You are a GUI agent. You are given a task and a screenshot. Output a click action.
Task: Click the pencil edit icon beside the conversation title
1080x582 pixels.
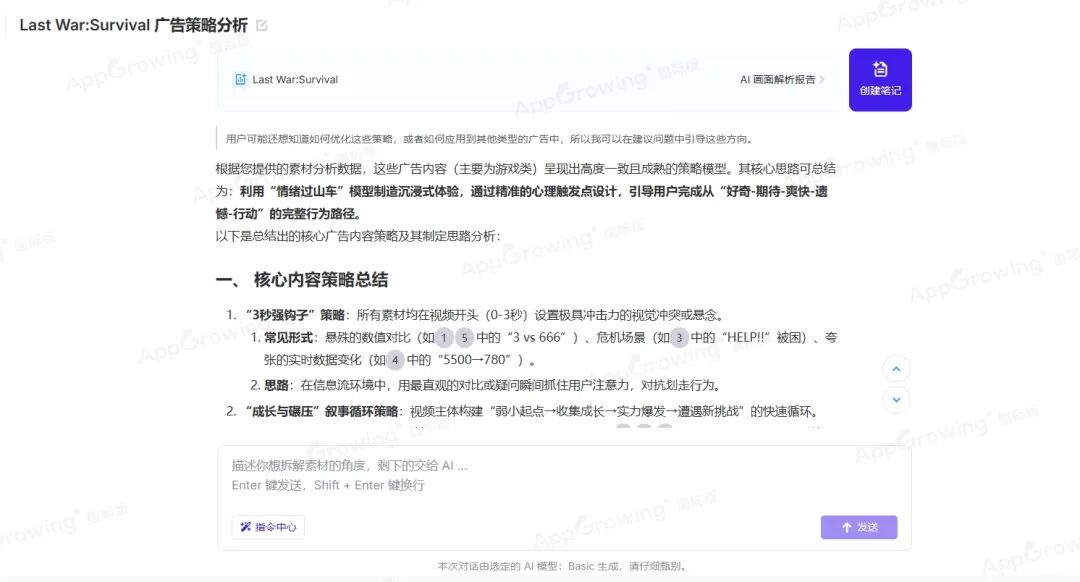point(262,23)
